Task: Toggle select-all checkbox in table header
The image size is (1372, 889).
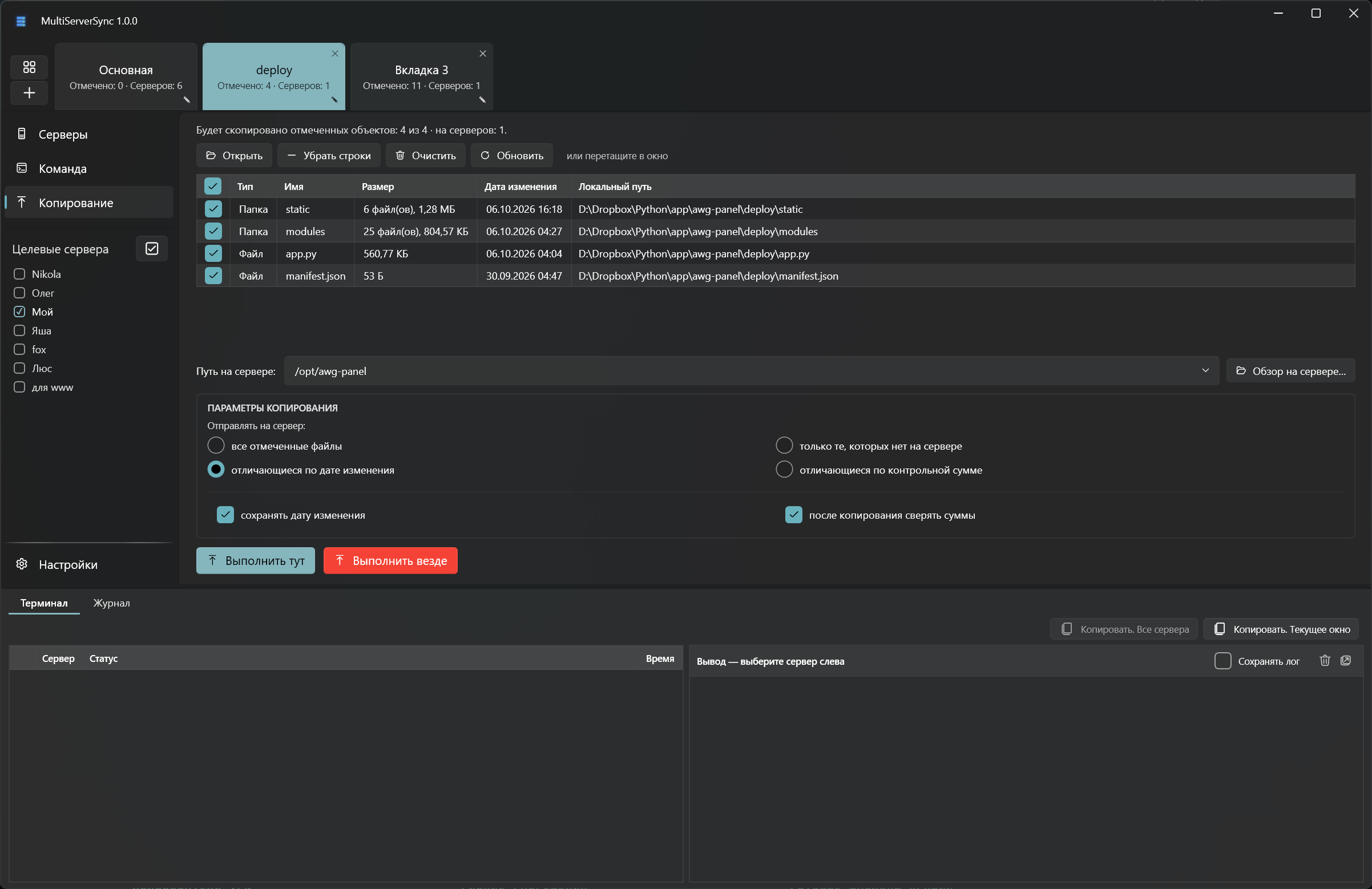Action: 213,186
